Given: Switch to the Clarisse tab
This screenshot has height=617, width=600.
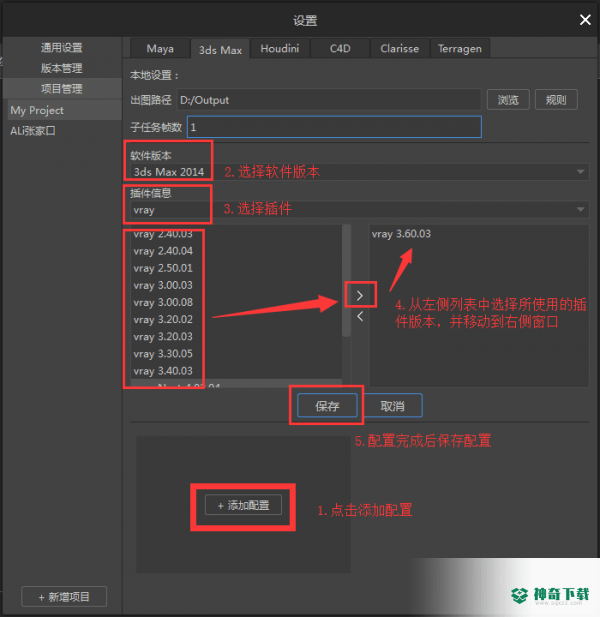Looking at the screenshot, I should [x=400, y=48].
